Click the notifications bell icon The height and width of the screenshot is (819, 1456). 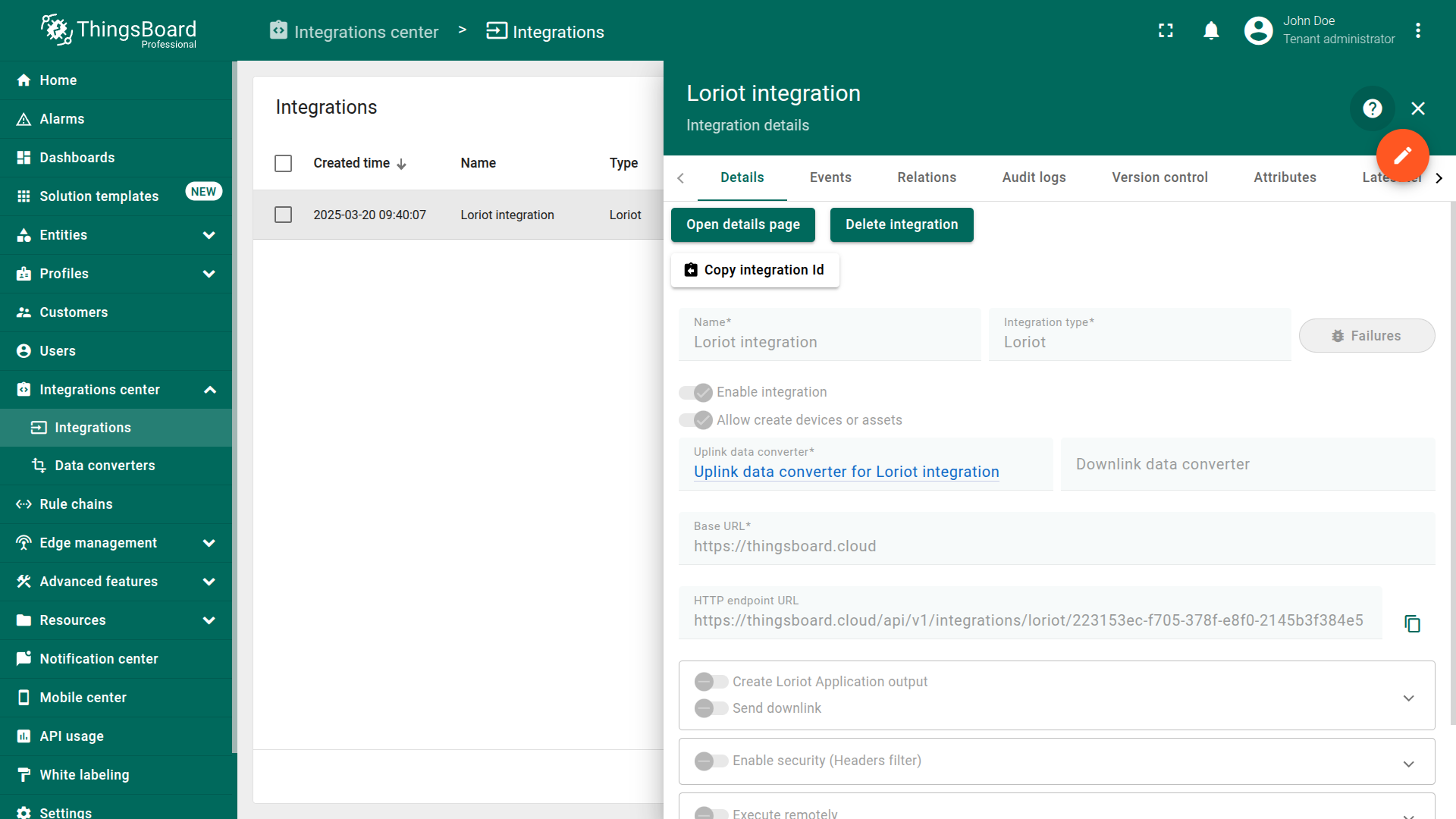(x=1211, y=31)
